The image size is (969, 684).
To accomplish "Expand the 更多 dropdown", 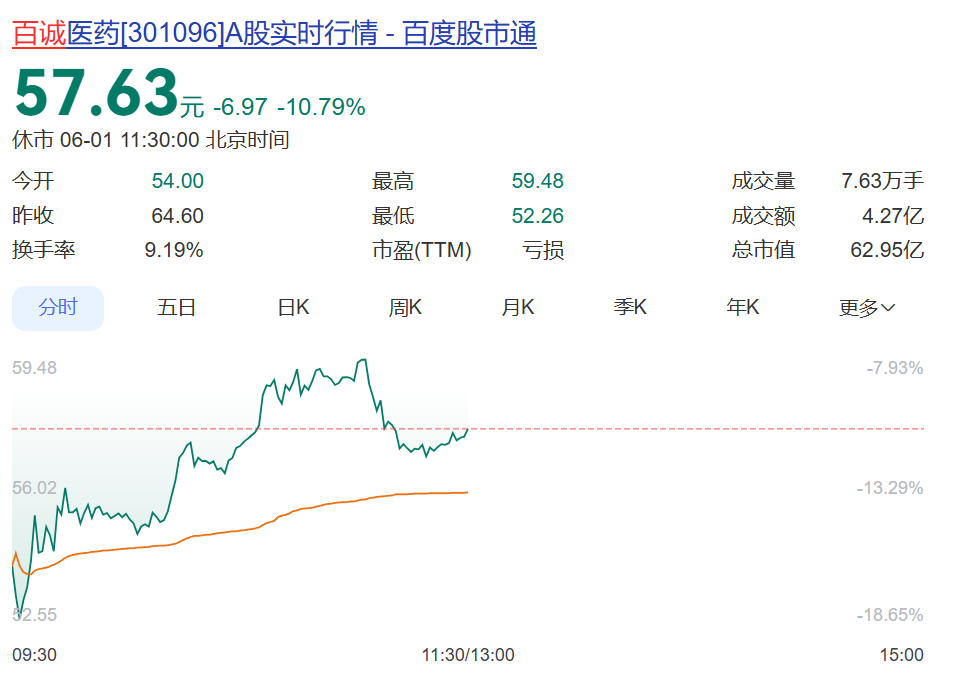I will point(866,308).
